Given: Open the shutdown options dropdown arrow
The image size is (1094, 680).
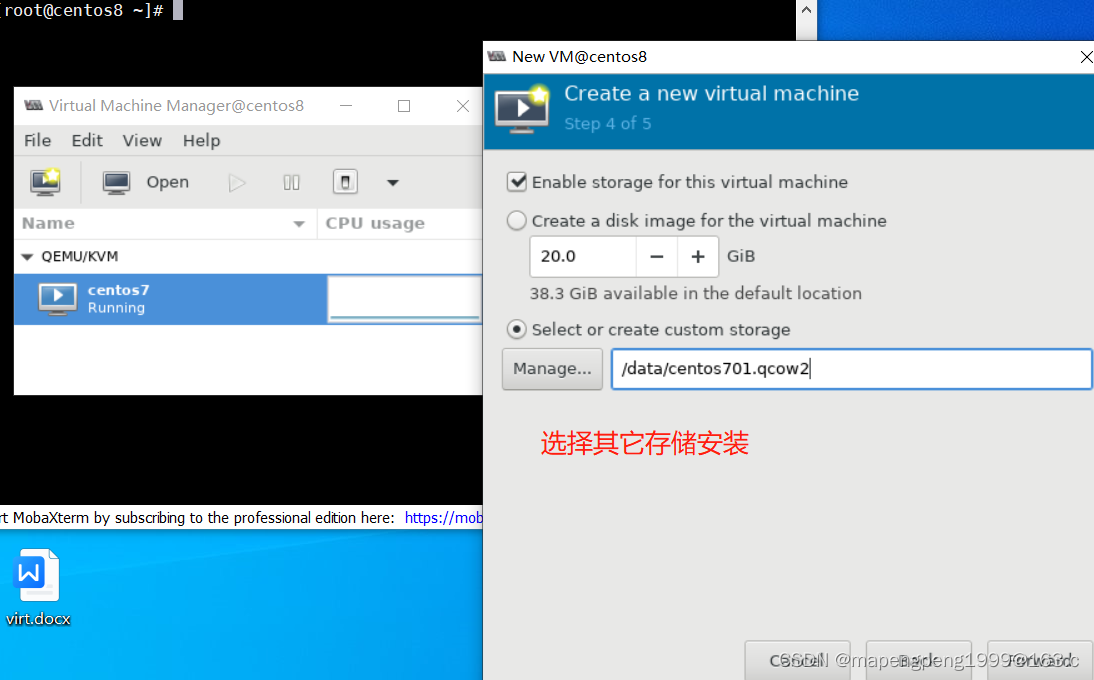Looking at the screenshot, I should pyautogui.click(x=393, y=183).
